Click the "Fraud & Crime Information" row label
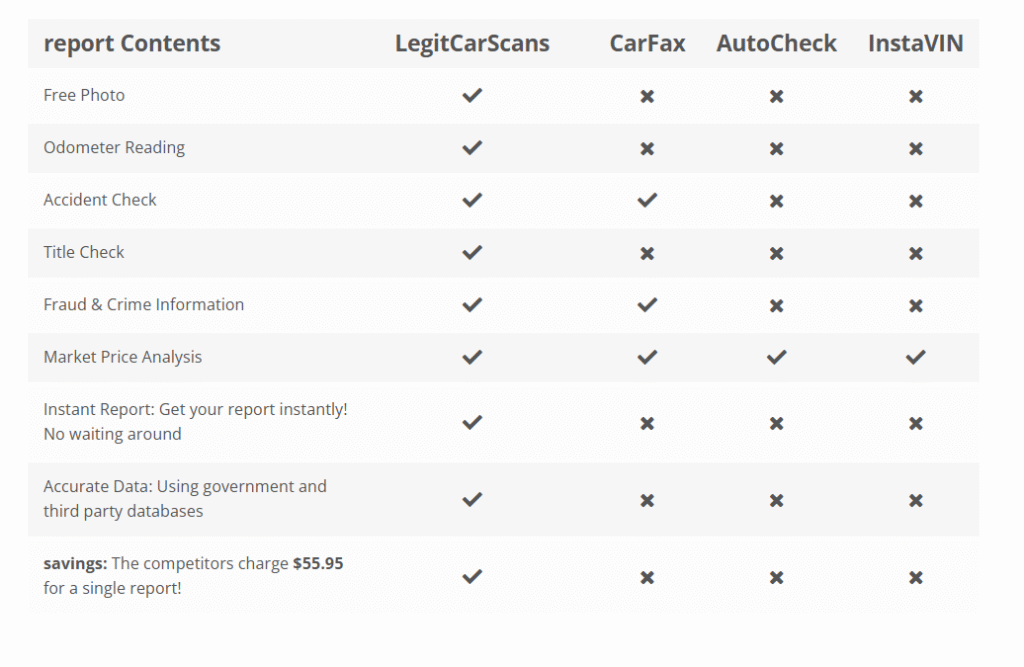This screenshot has width=1024, height=667. point(143,305)
